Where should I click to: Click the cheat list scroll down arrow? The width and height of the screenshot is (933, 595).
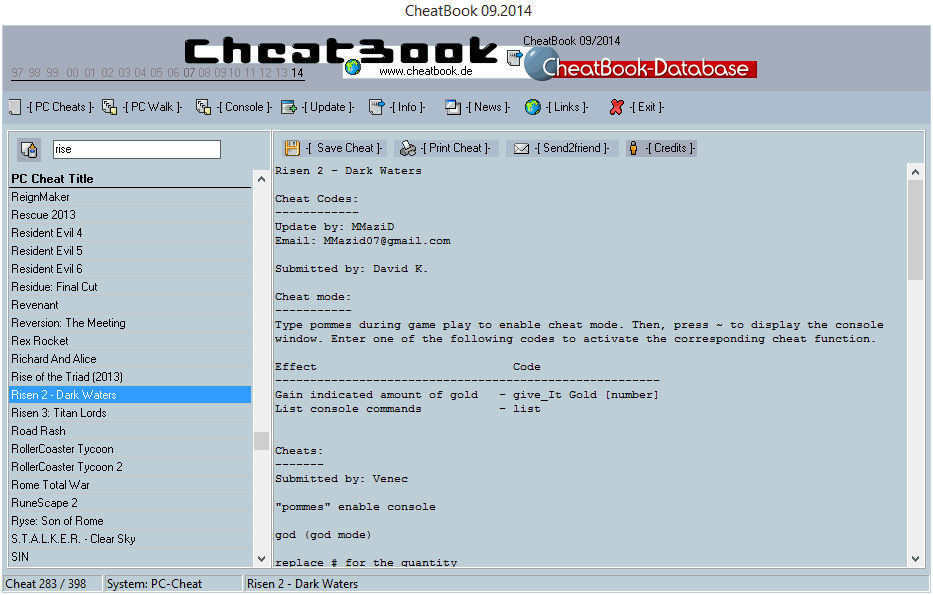pos(261,559)
